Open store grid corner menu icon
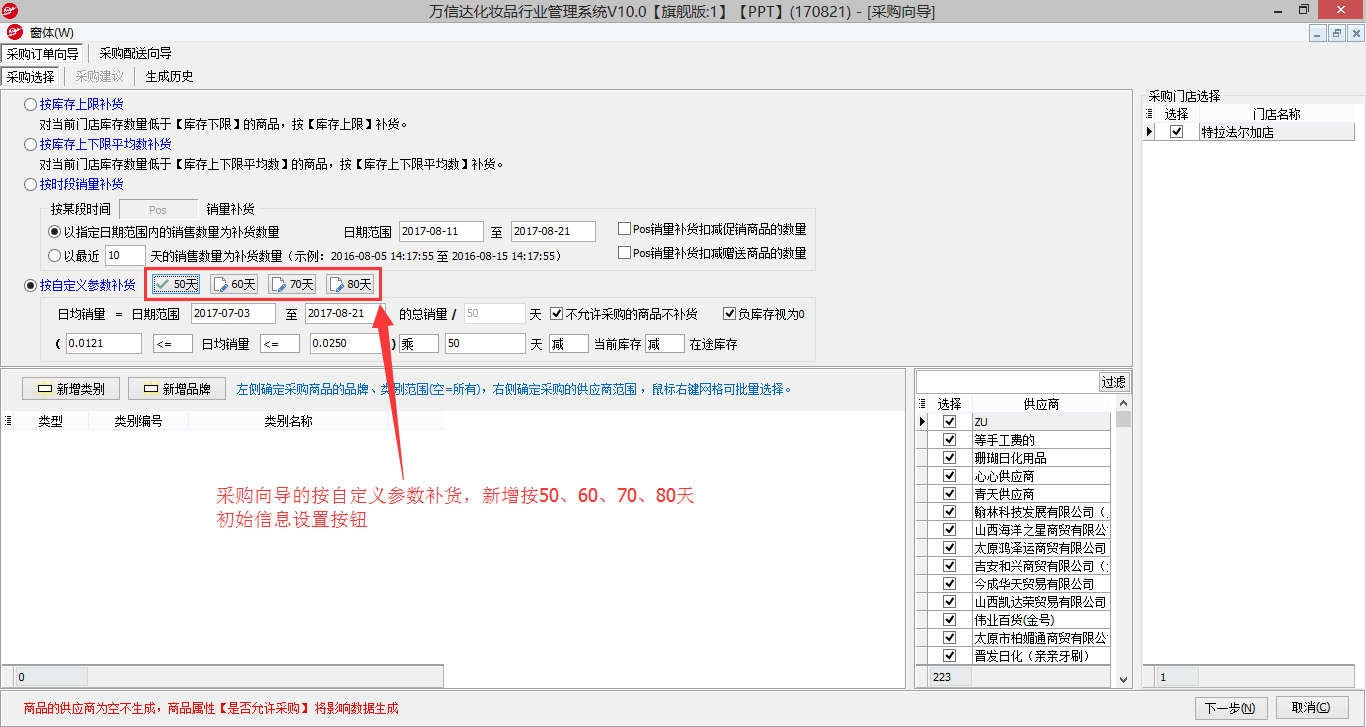 tap(1149, 114)
